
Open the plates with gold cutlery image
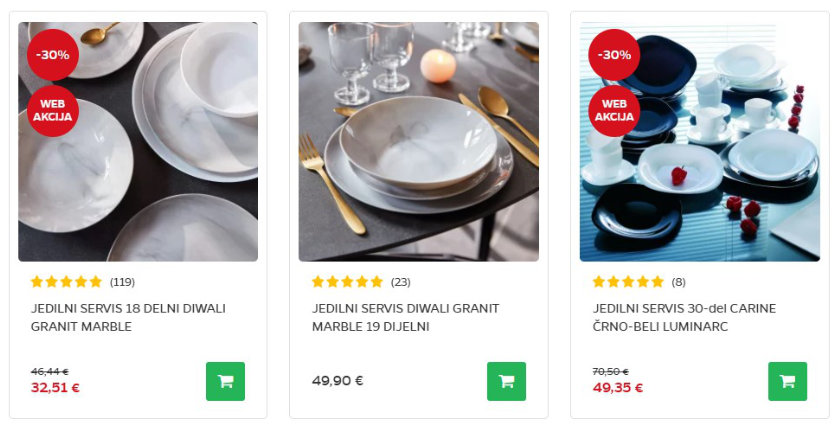click(418, 142)
